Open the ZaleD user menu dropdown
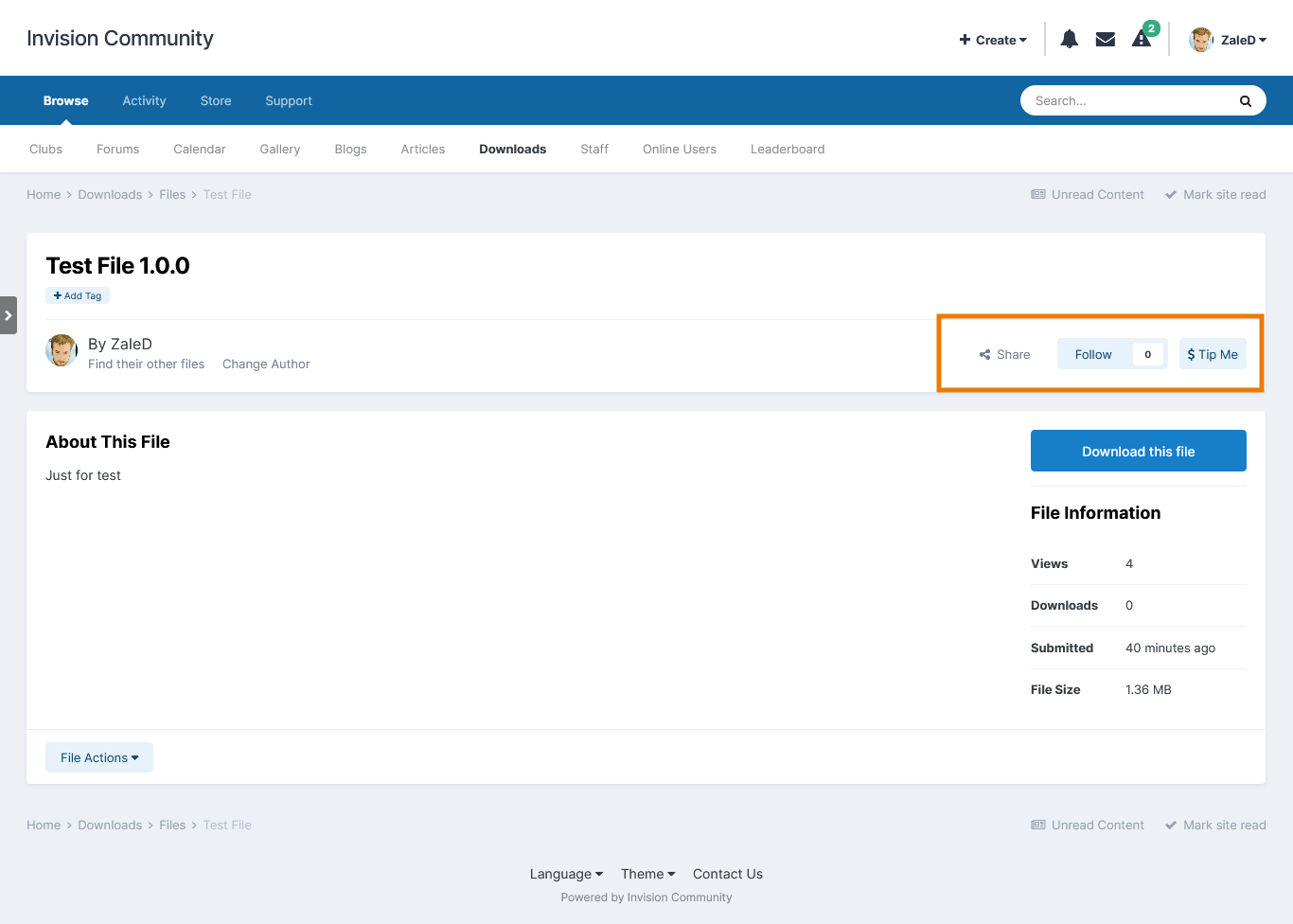The width and height of the screenshot is (1293, 924). click(x=1244, y=40)
